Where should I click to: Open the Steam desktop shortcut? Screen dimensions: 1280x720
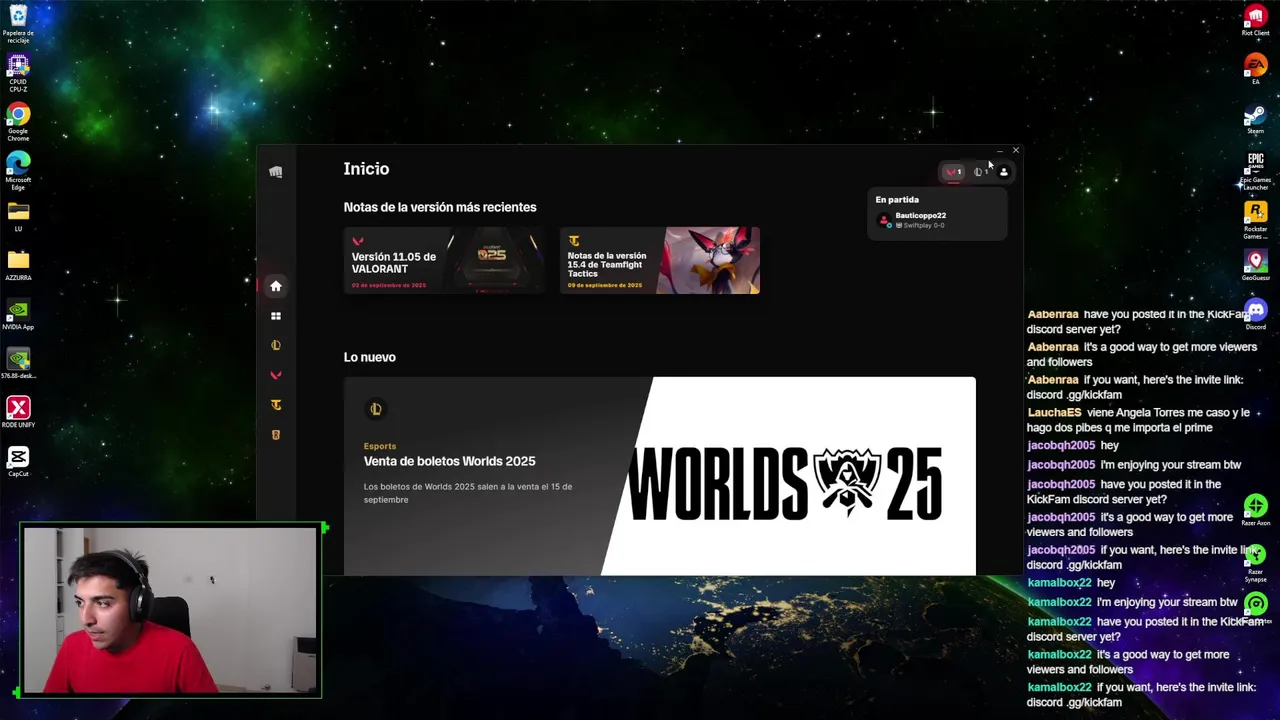click(x=1256, y=119)
